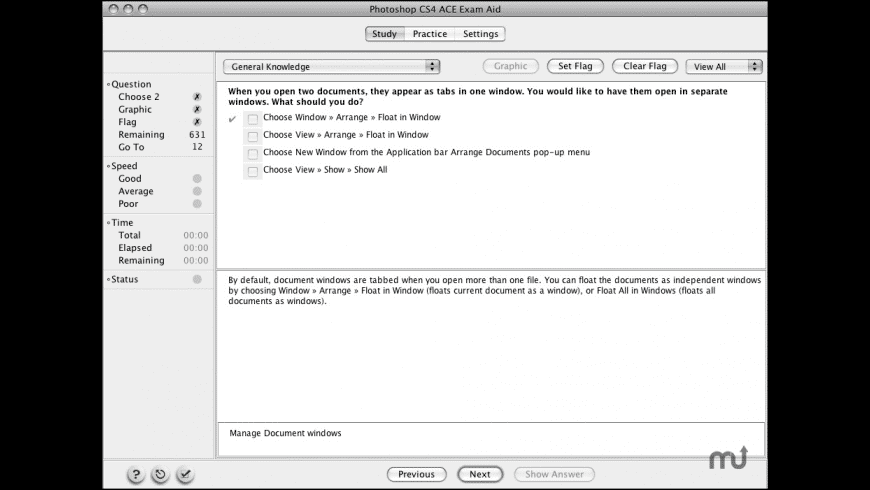Click the Manage Document windows text field
Image resolution: width=870 pixels, height=490 pixels.
[490, 438]
